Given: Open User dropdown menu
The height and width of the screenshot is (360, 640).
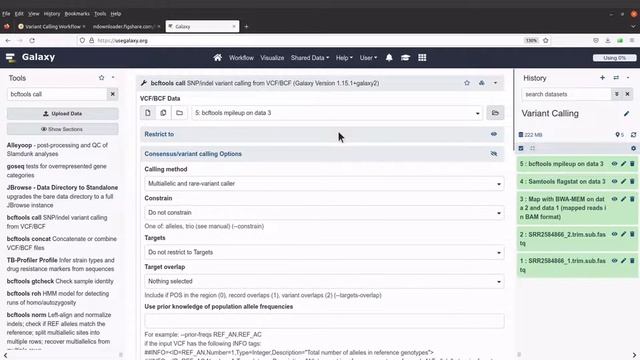Looking at the screenshot, I should [x=368, y=58].
